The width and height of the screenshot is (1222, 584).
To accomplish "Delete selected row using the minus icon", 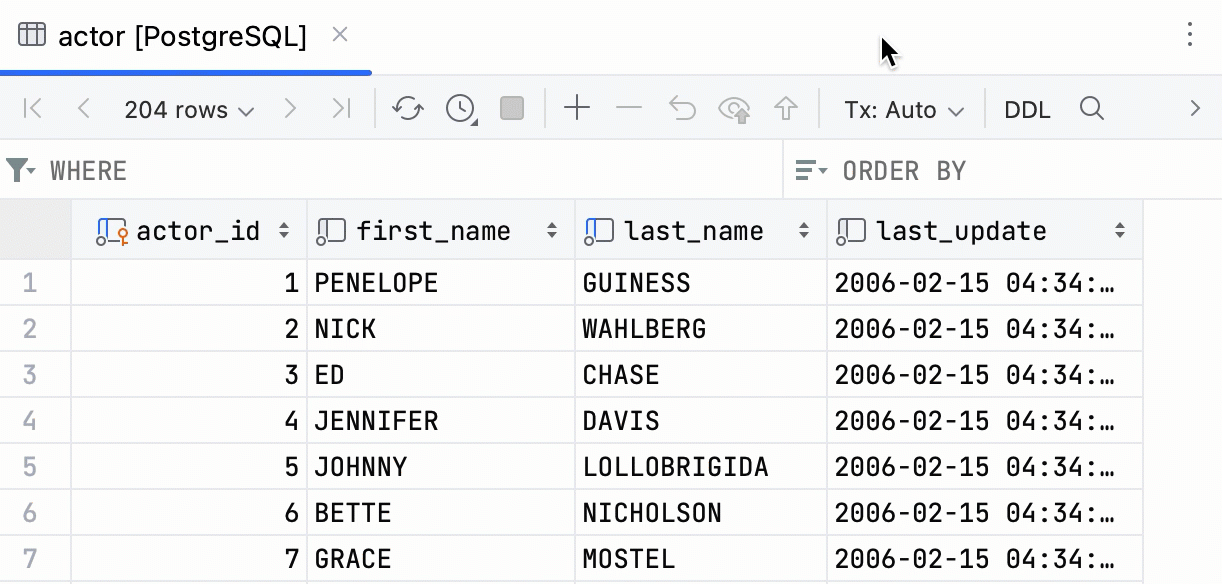I will click(630, 109).
